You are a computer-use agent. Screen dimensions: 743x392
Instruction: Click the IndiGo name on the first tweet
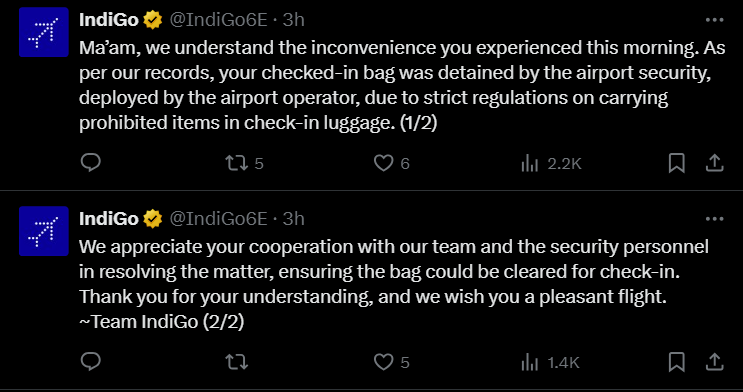pos(109,20)
